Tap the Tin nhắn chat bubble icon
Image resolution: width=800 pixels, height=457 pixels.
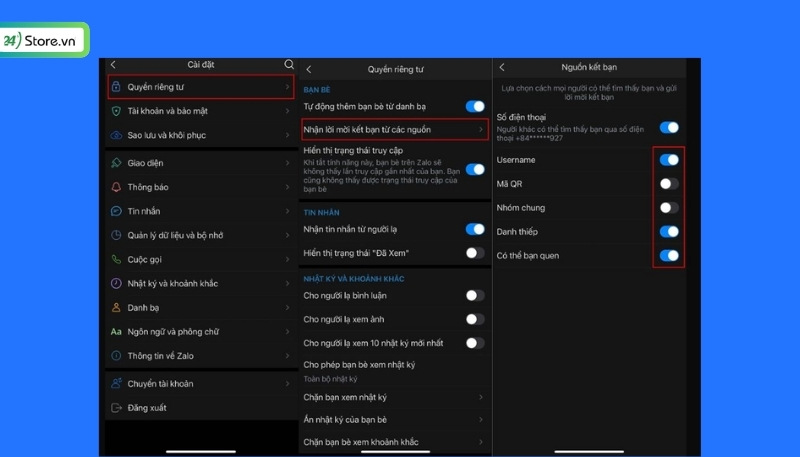point(116,211)
